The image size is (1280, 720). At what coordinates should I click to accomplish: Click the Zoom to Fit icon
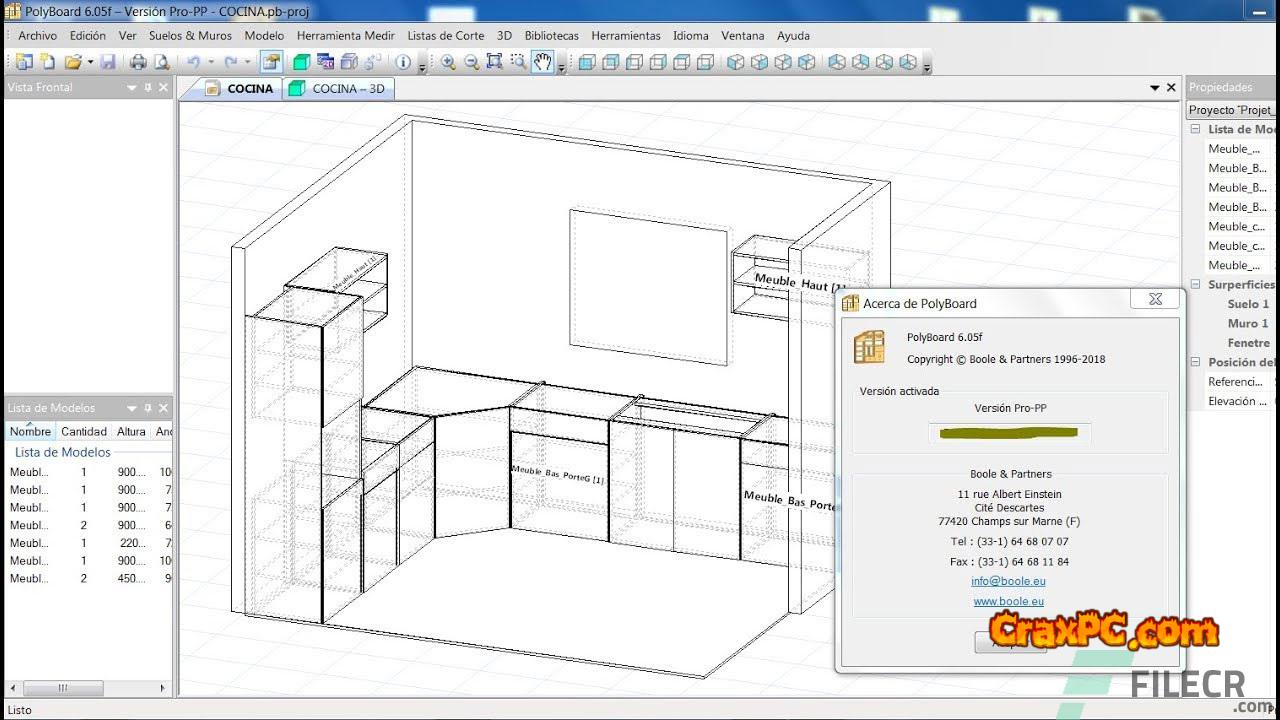click(494, 62)
